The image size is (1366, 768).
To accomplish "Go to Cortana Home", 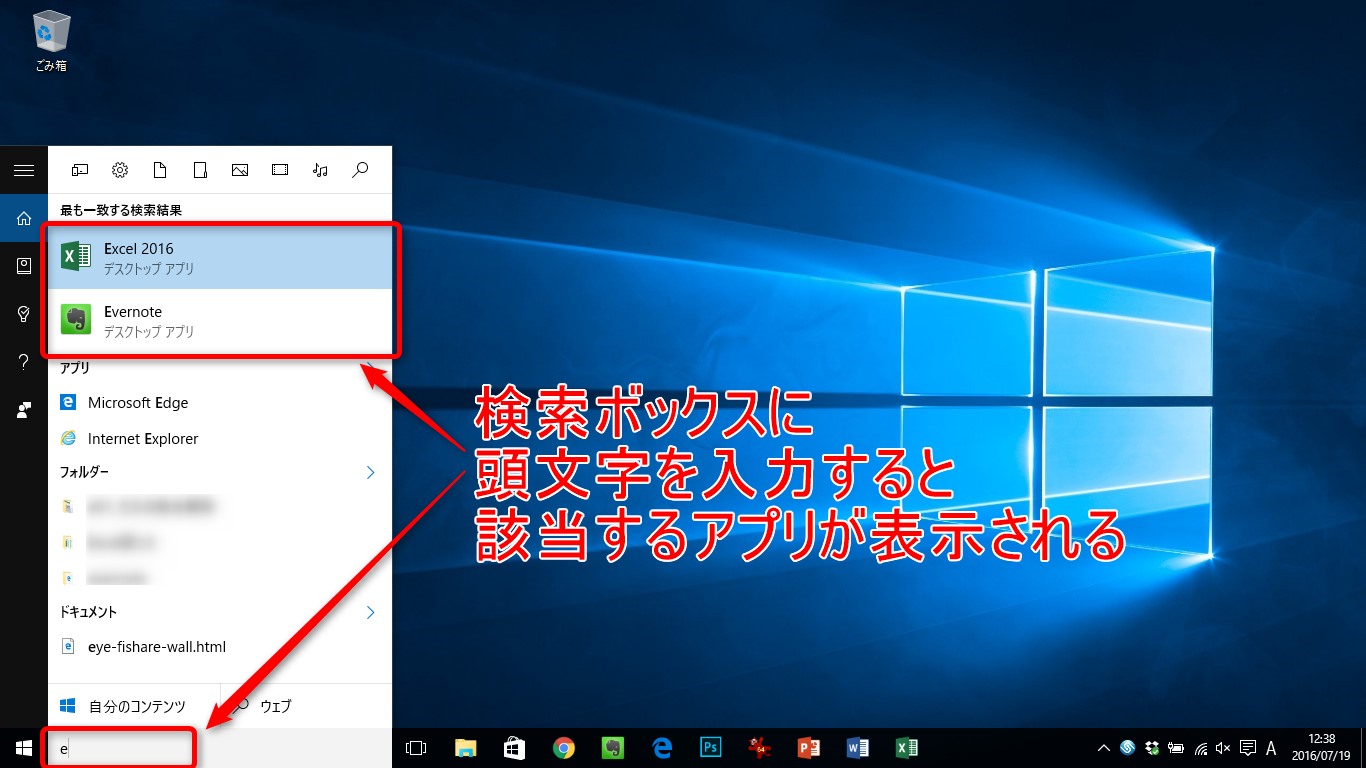I will [24, 218].
